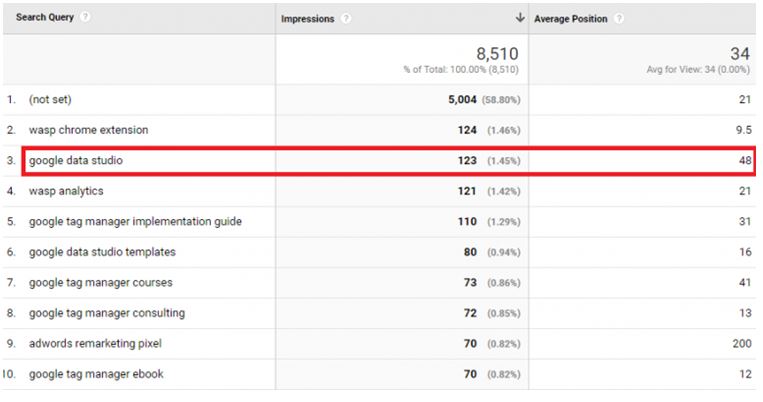763x402 pixels.
Task: Select total average position value 34
Action: click(740, 54)
